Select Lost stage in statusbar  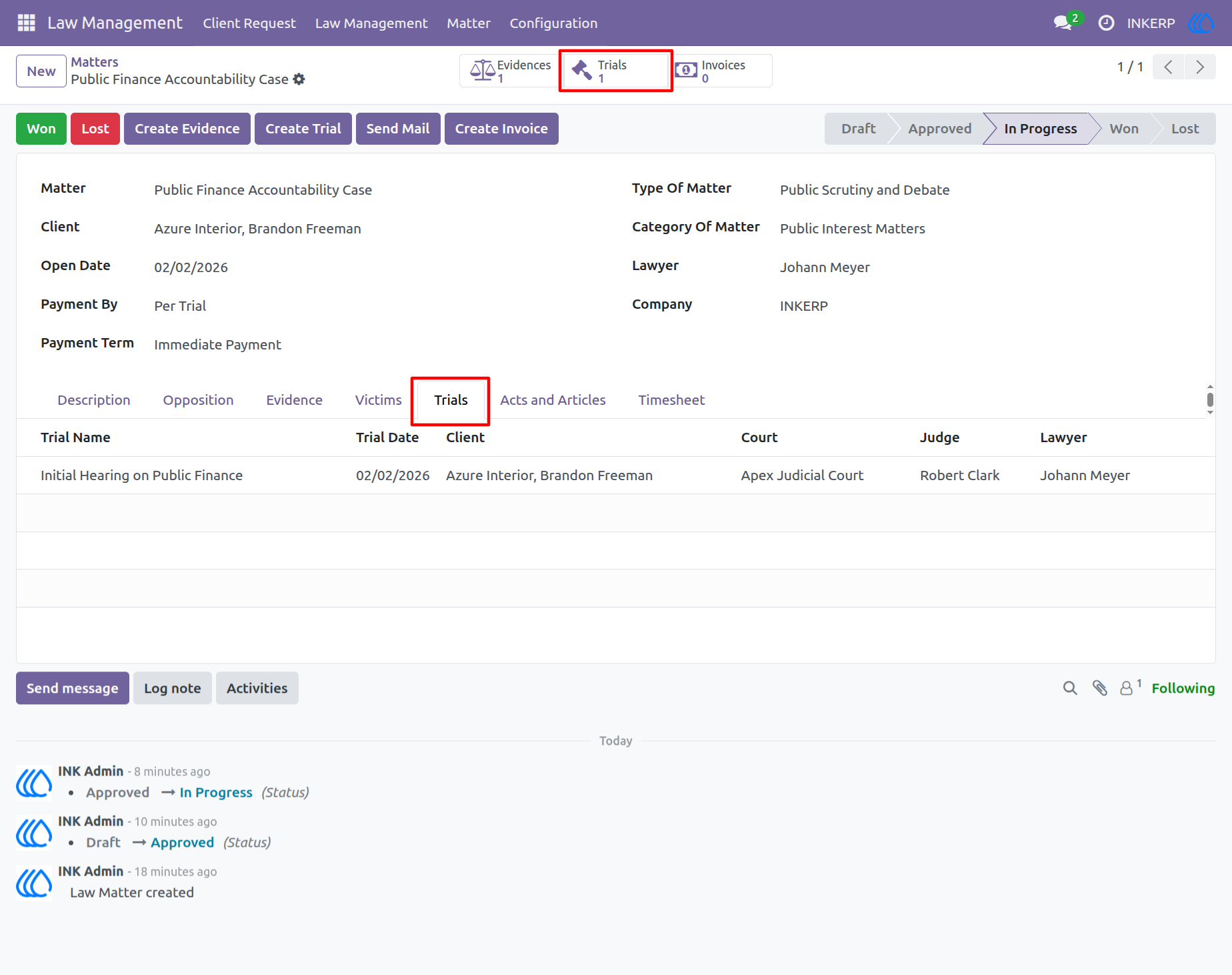tap(1185, 129)
